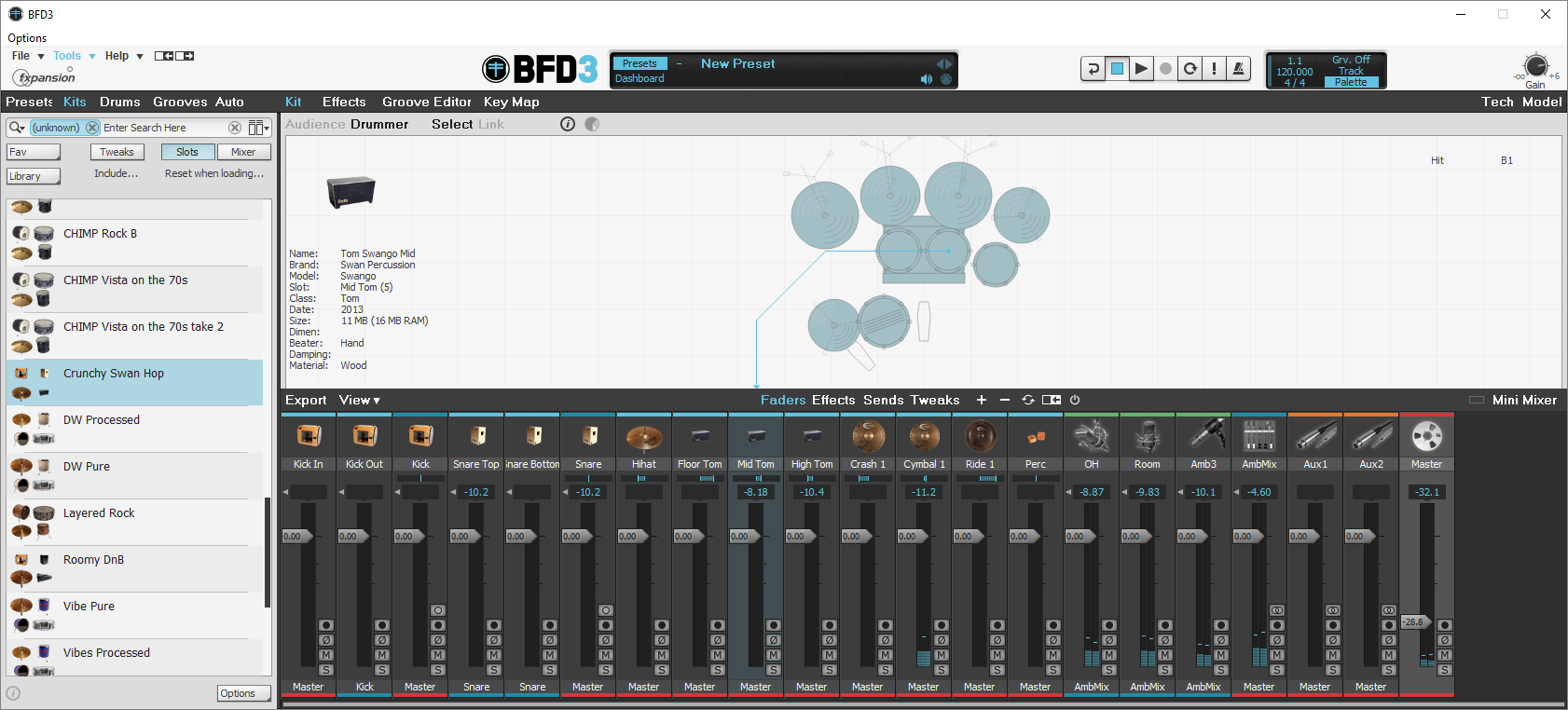Solo the Hihat channel
1568x710 pixels.
662,670
